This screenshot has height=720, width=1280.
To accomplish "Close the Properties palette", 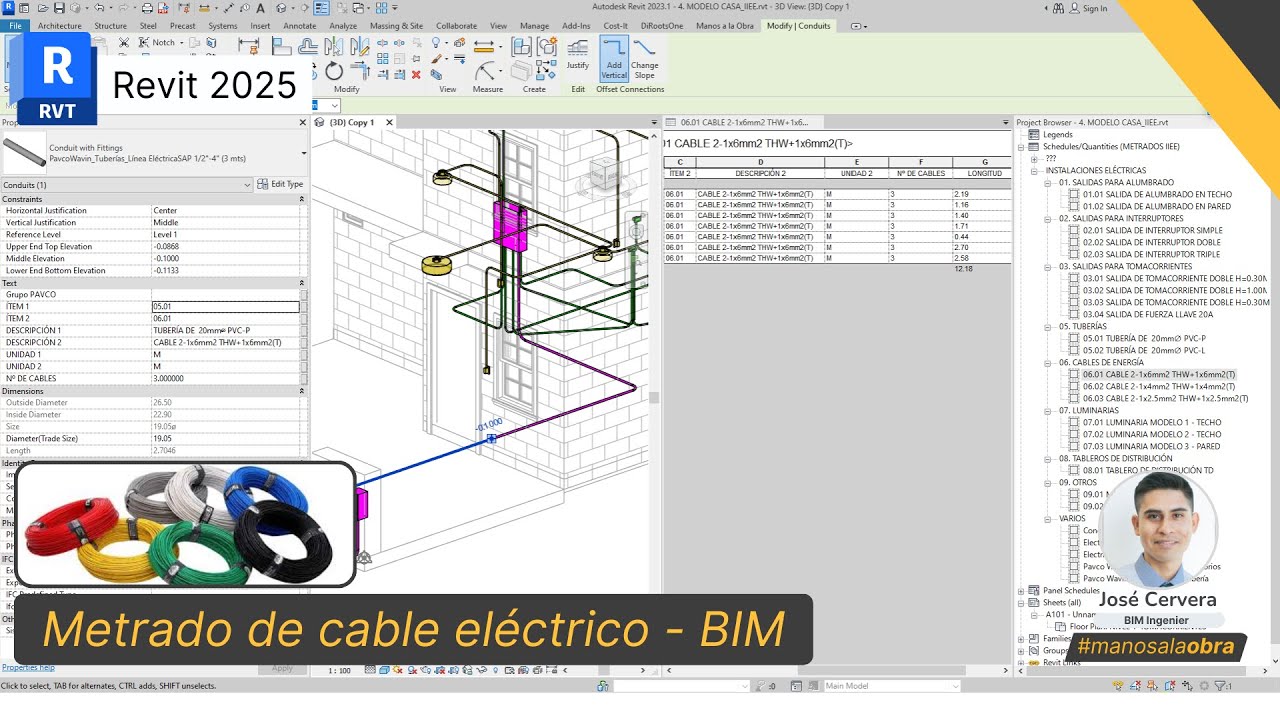I will pyautogui.click(x=303, y=122).
